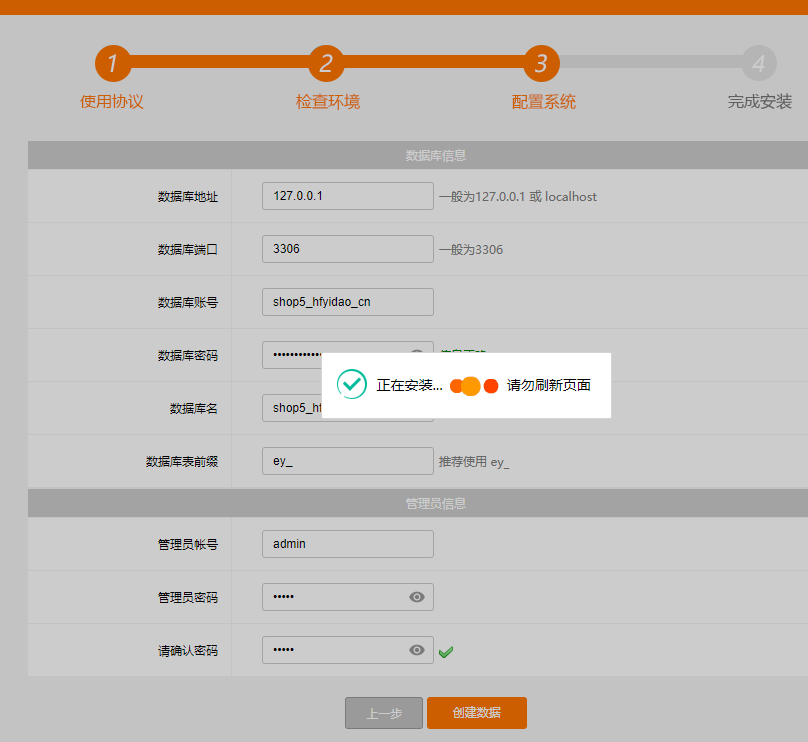
Task: Focus the 数据库端口 field containing 3306
Action: point(348,249)
